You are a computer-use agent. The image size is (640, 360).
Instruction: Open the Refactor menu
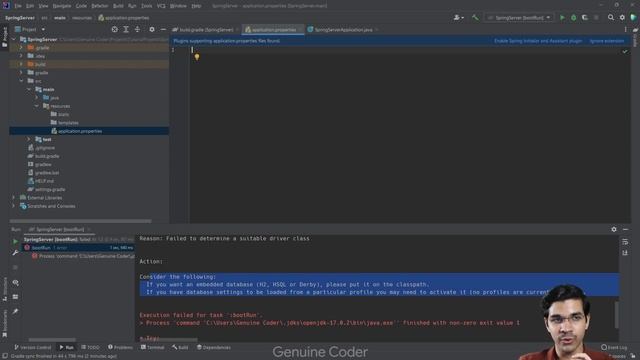point(100,6)
